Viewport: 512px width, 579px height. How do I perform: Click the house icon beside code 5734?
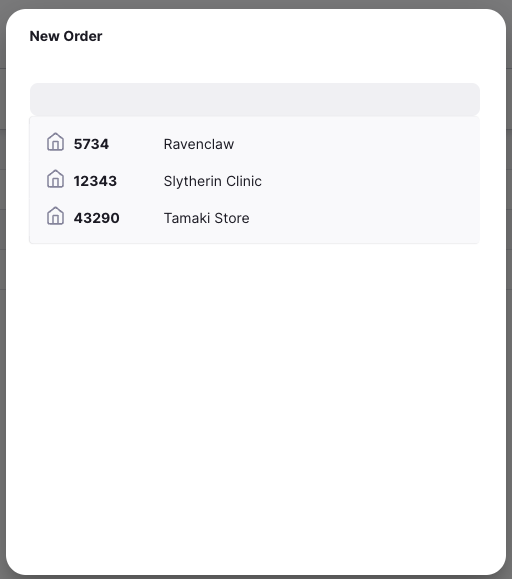[55, 142]
